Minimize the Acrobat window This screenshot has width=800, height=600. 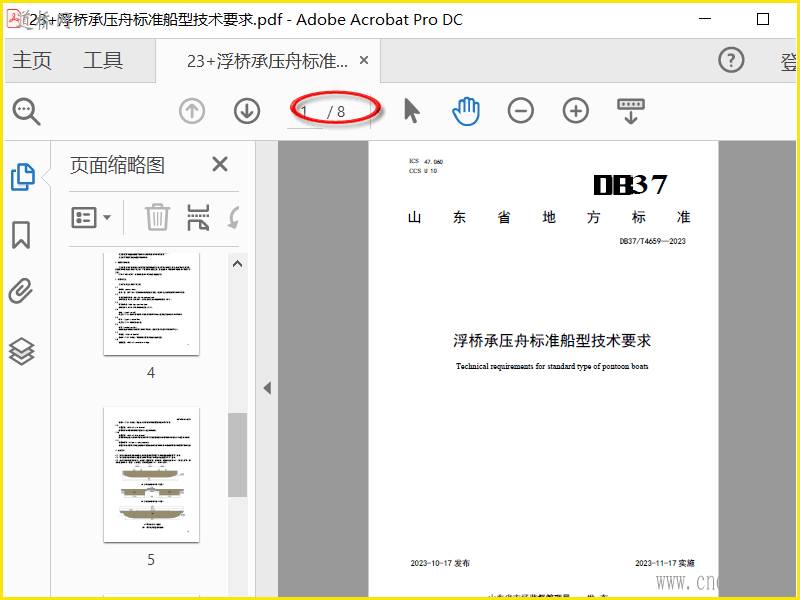(705, 19)
